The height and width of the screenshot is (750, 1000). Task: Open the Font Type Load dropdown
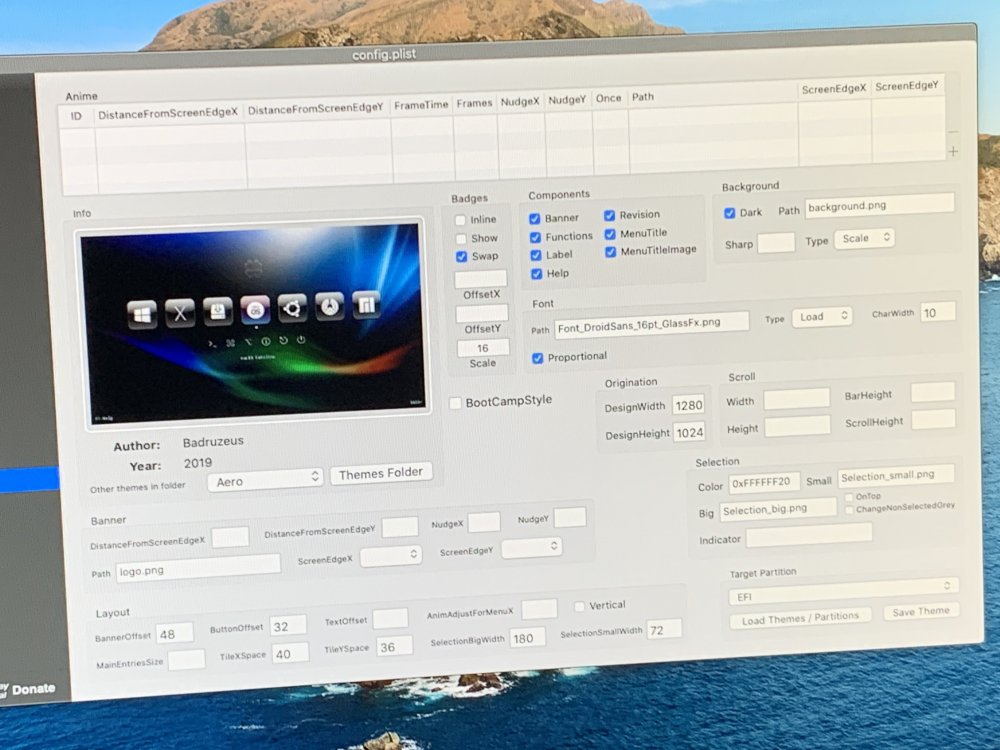(822, 317)
